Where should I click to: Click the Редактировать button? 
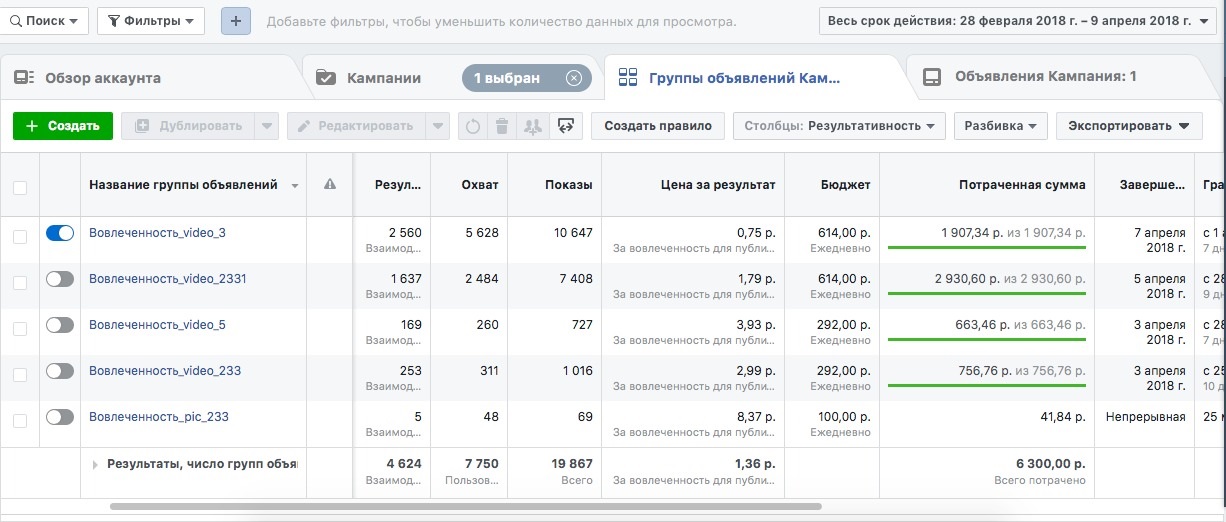tap(356, 126)
